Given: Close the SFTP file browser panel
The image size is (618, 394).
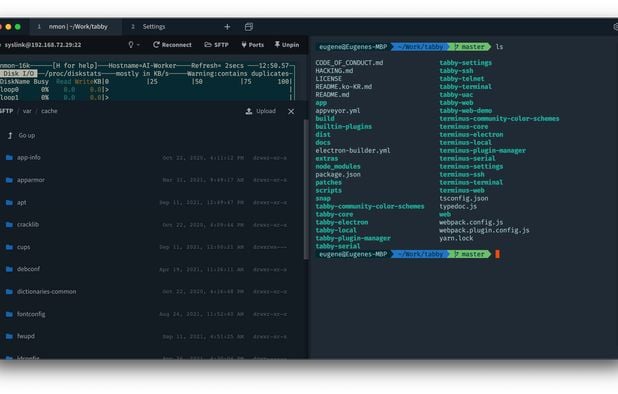Looking at the screenshot, I should (x=291, y=112).
